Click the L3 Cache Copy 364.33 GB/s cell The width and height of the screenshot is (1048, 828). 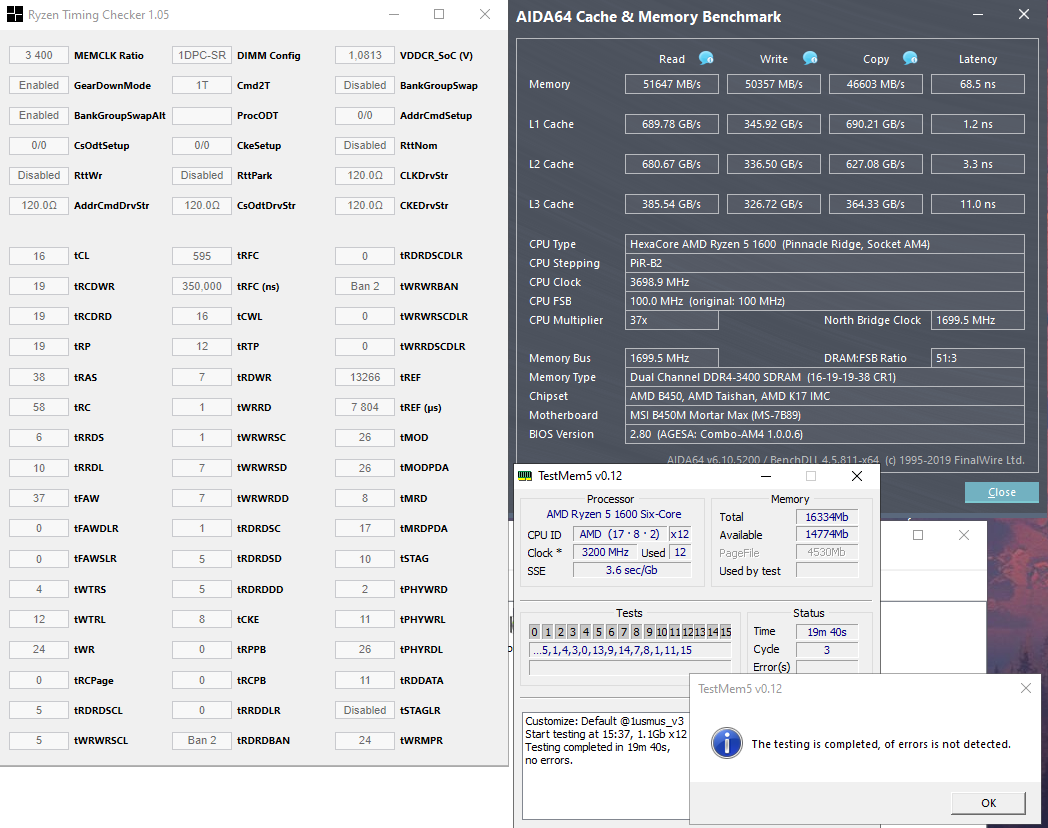coord(876,204)
